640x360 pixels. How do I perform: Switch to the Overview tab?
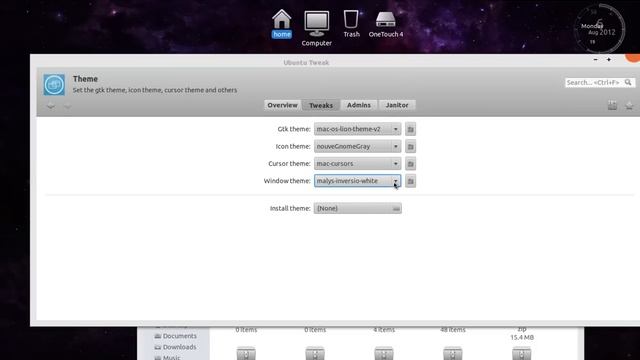click(282, 105)
